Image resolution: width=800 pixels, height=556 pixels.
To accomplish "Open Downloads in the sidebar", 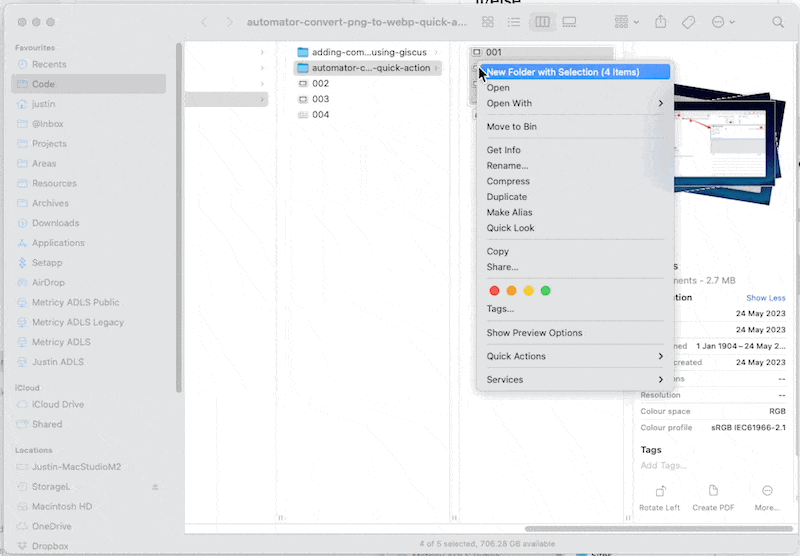I will click(x=89, y=223).
